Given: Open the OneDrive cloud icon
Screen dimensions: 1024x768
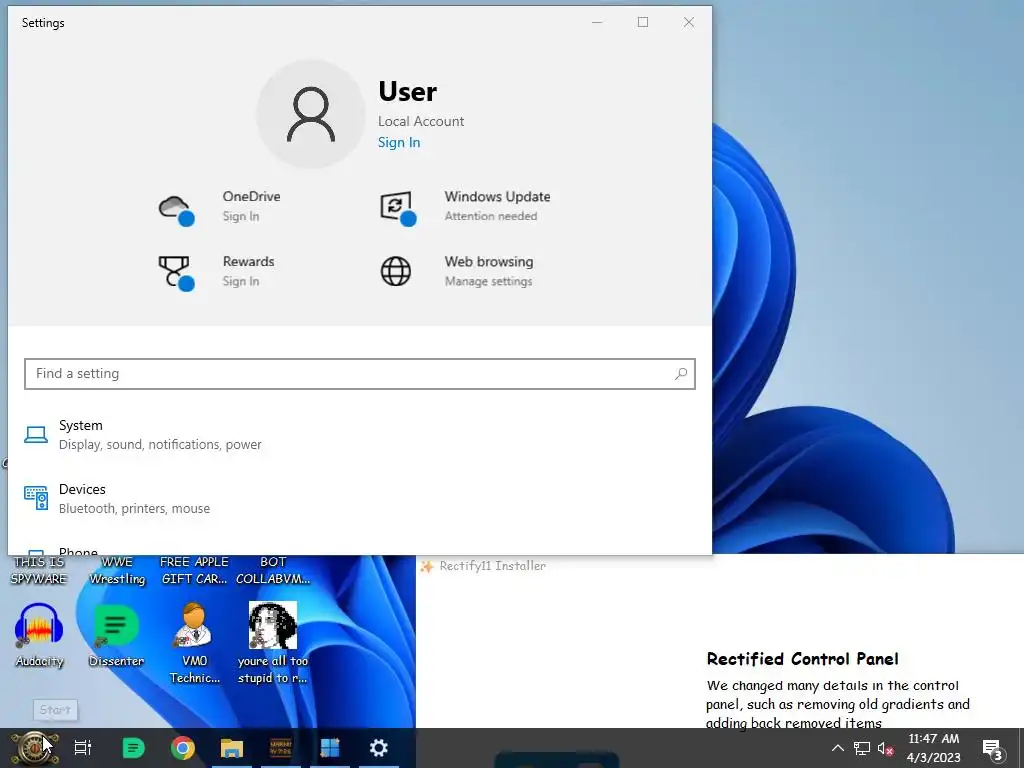Looking at the screenshot, I should click(x=176, y=210).
